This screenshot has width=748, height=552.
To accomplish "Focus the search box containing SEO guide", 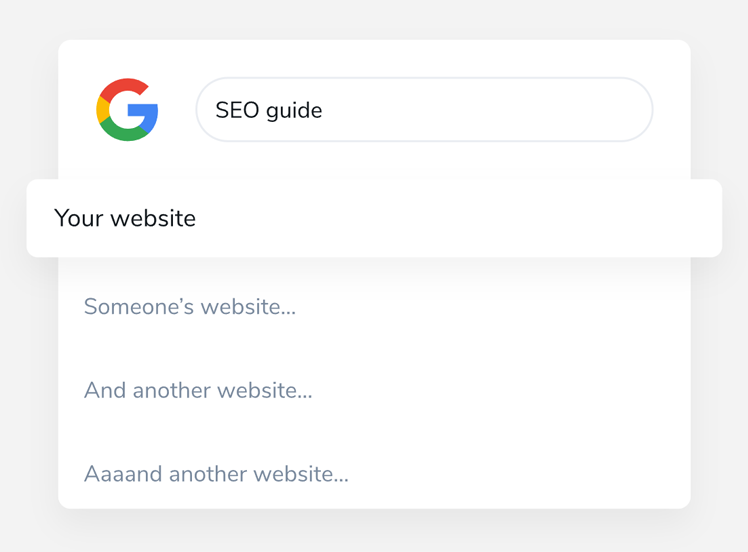I will point(424,110).
